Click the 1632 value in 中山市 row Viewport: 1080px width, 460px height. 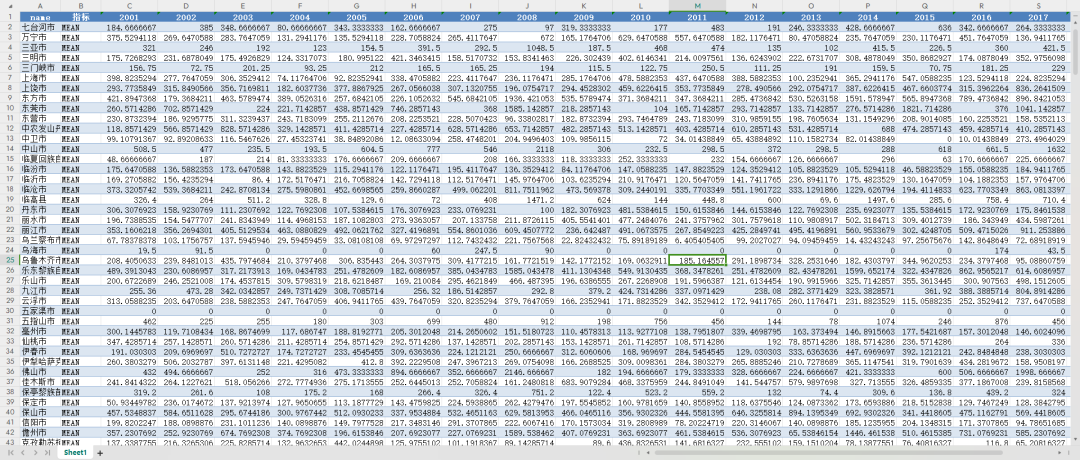click(1038, 149)
